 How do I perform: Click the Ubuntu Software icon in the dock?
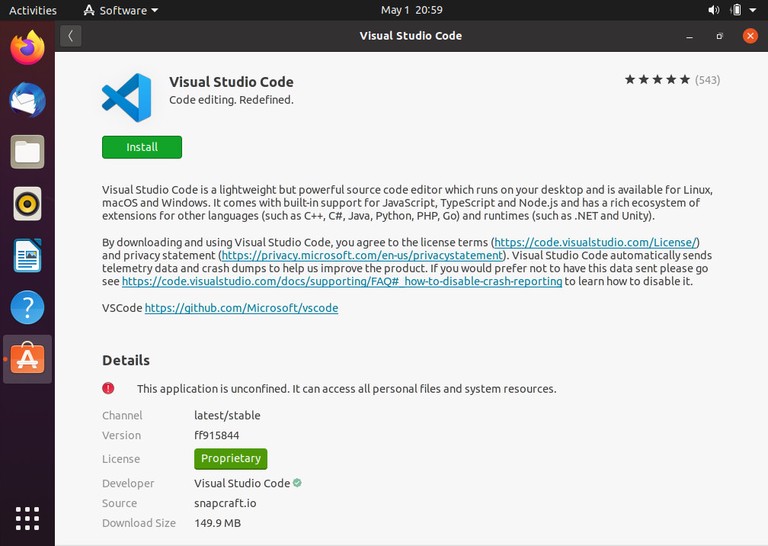point(27,359)
